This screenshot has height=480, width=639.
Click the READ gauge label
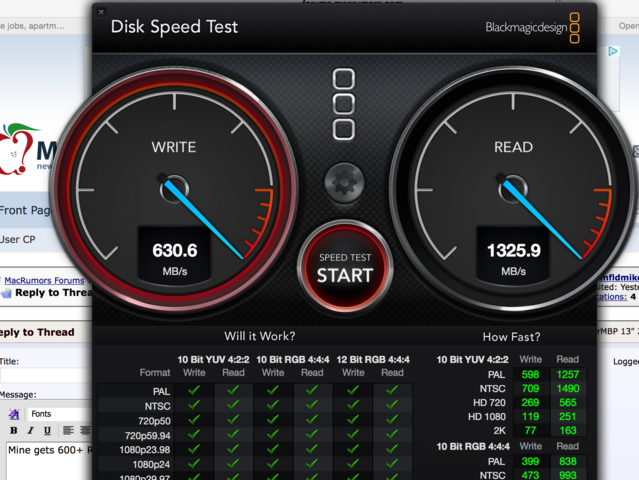pos(513,147)
